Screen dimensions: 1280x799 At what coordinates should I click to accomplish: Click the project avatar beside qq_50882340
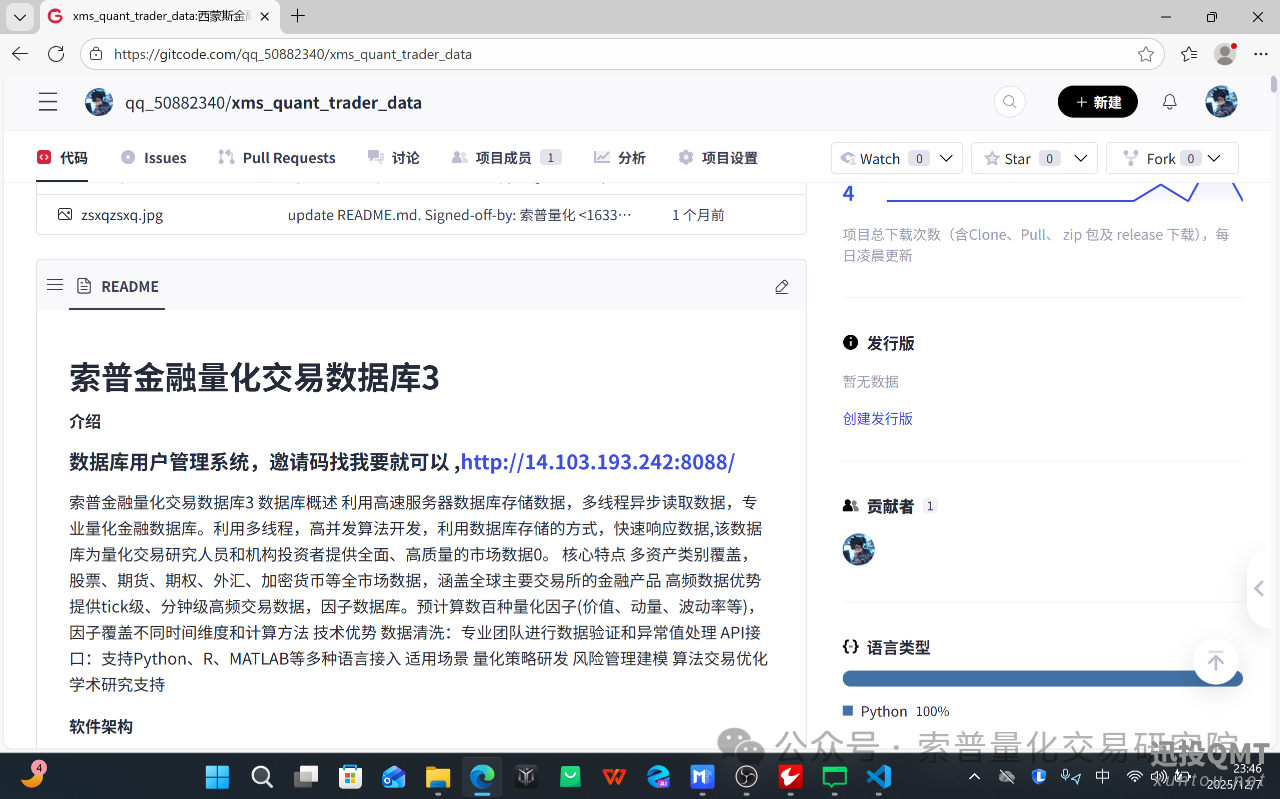coord(98,101)
